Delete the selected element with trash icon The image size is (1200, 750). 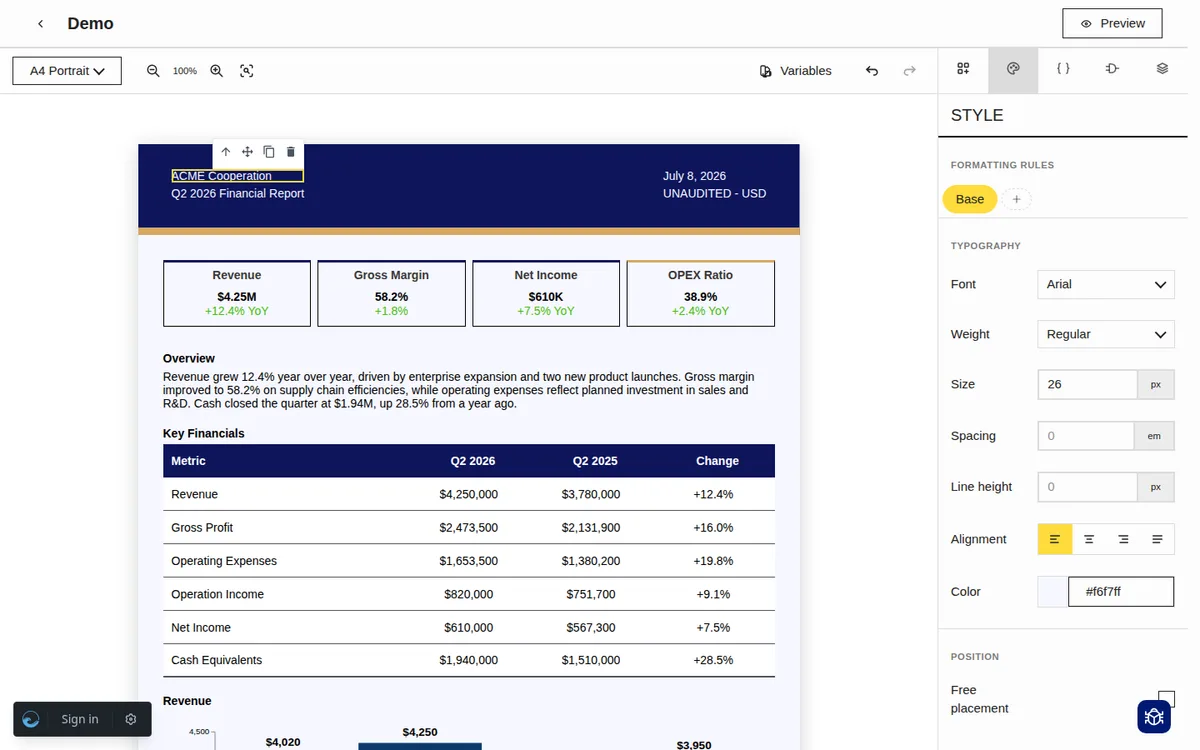tap(291, 152)
